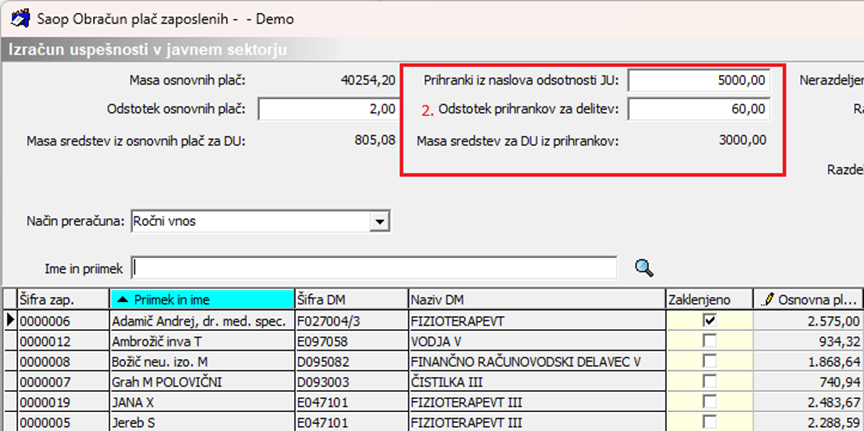Click the Masa sredstev za DU iz prihrankov value 3000,00
This screenshot has width=864, height=431.
742,141
